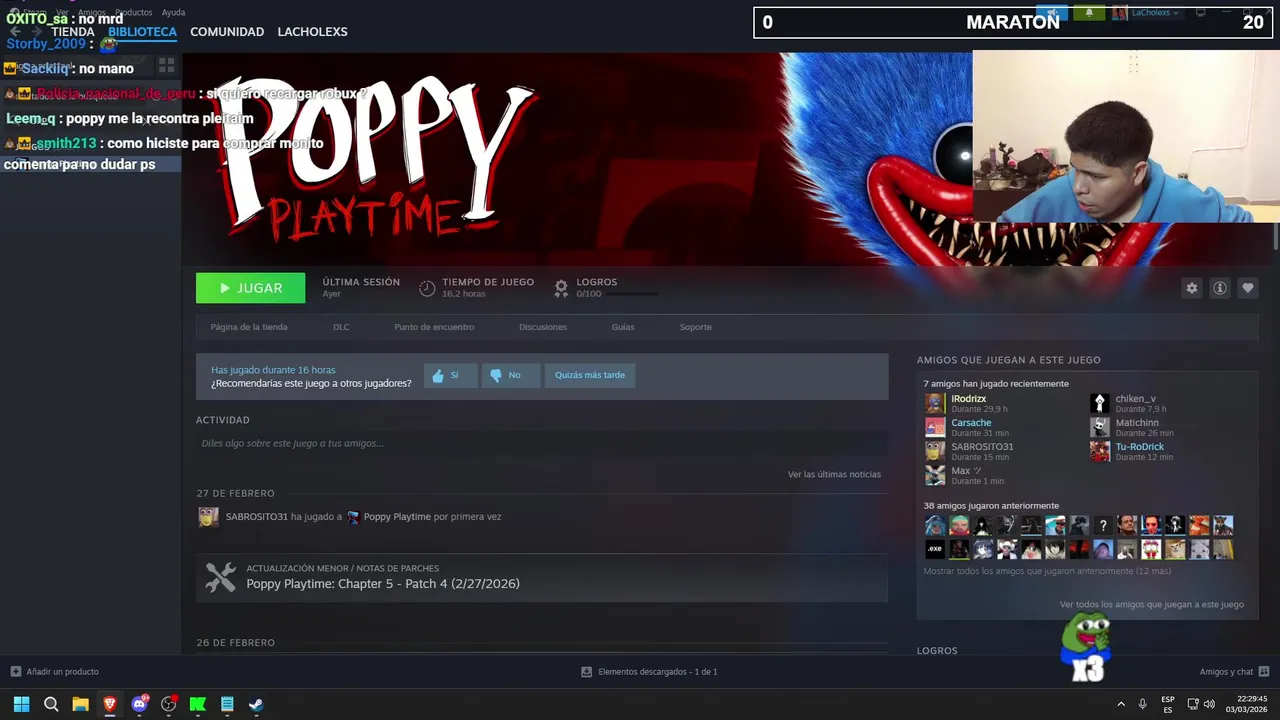
Task: Type in Diles algo sobre este juego field
Action: pos(542,443)
